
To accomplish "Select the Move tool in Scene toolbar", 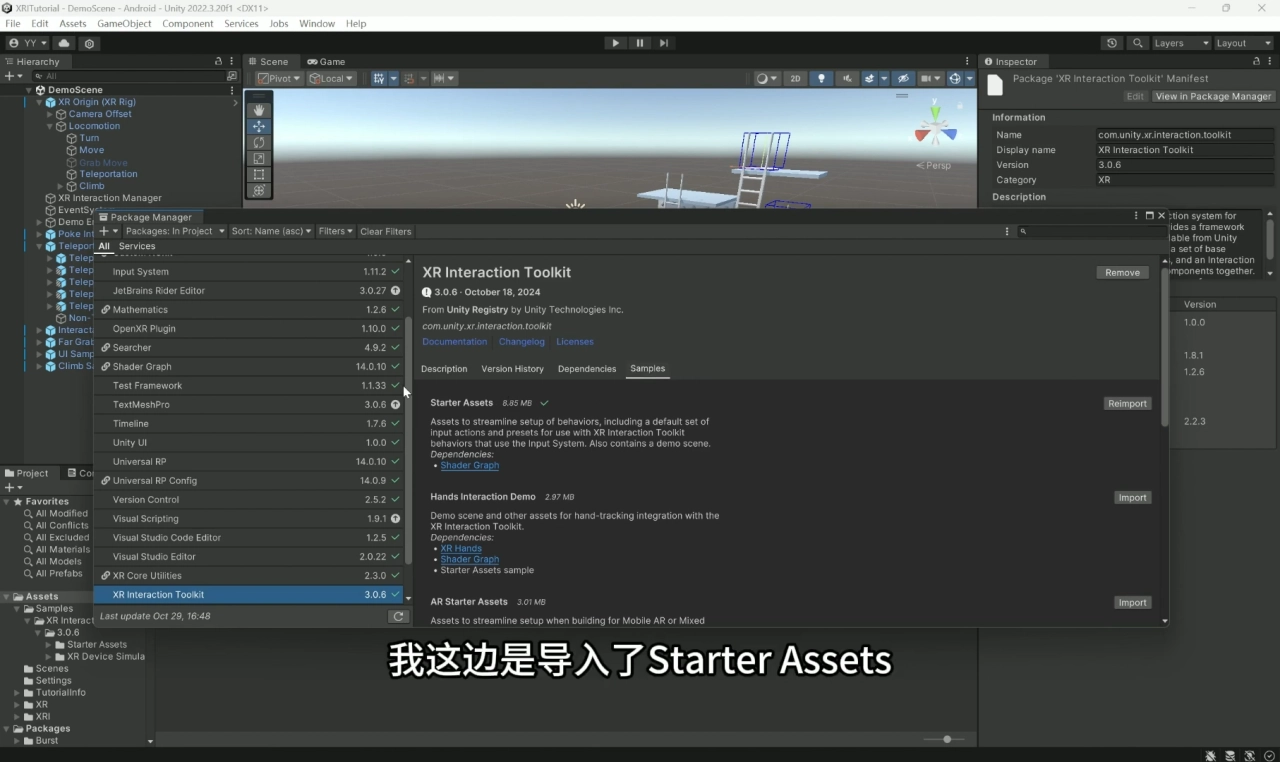I will click(x=259, y=126).
